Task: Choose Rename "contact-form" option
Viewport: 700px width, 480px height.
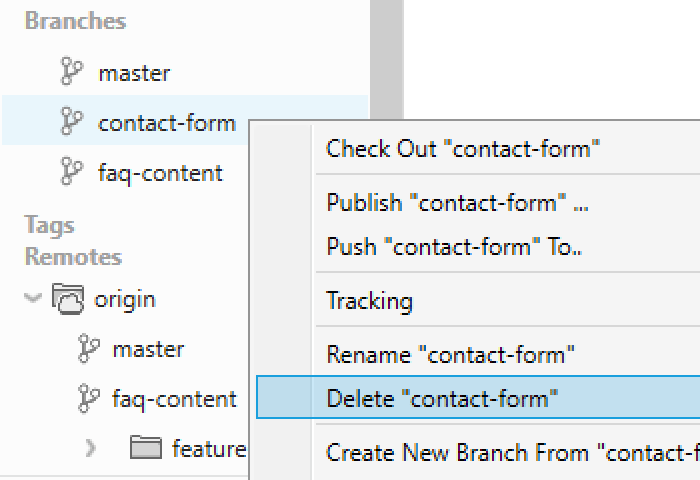Action: (x=450, y=354)
